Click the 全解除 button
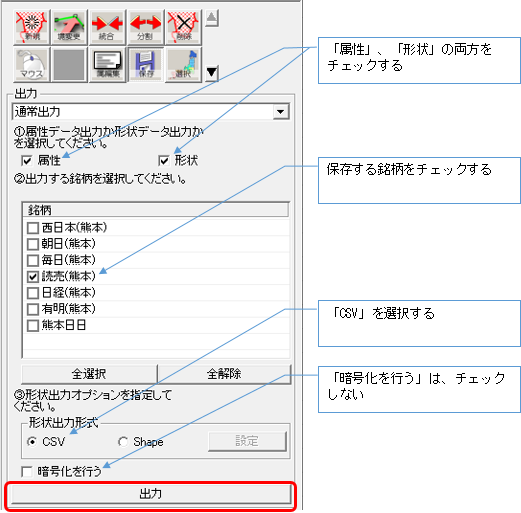This screenshot has width=521, height=513. pos(224,374)
